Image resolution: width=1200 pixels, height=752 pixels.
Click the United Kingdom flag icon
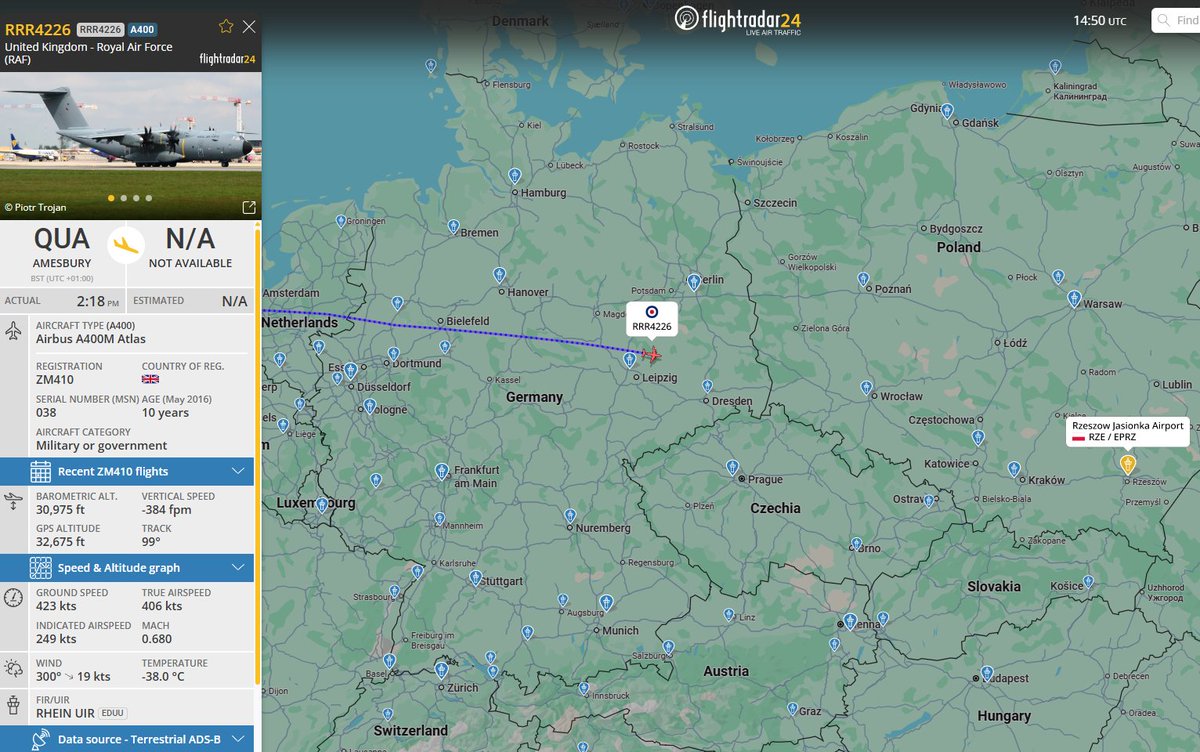151,380
